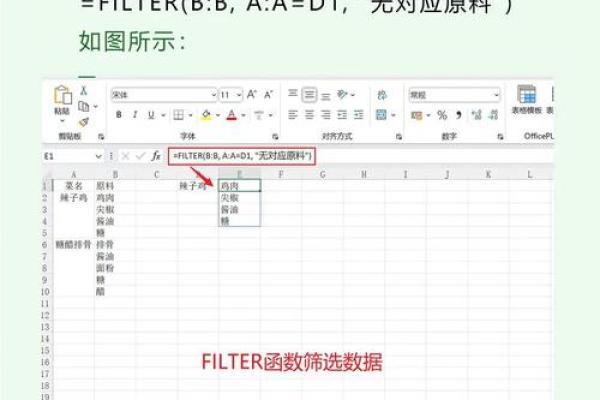Image resolution: width=600 pixels, height=400 pixels.
Task: Toggle the Middle Align button
Action: click(309, 95)
